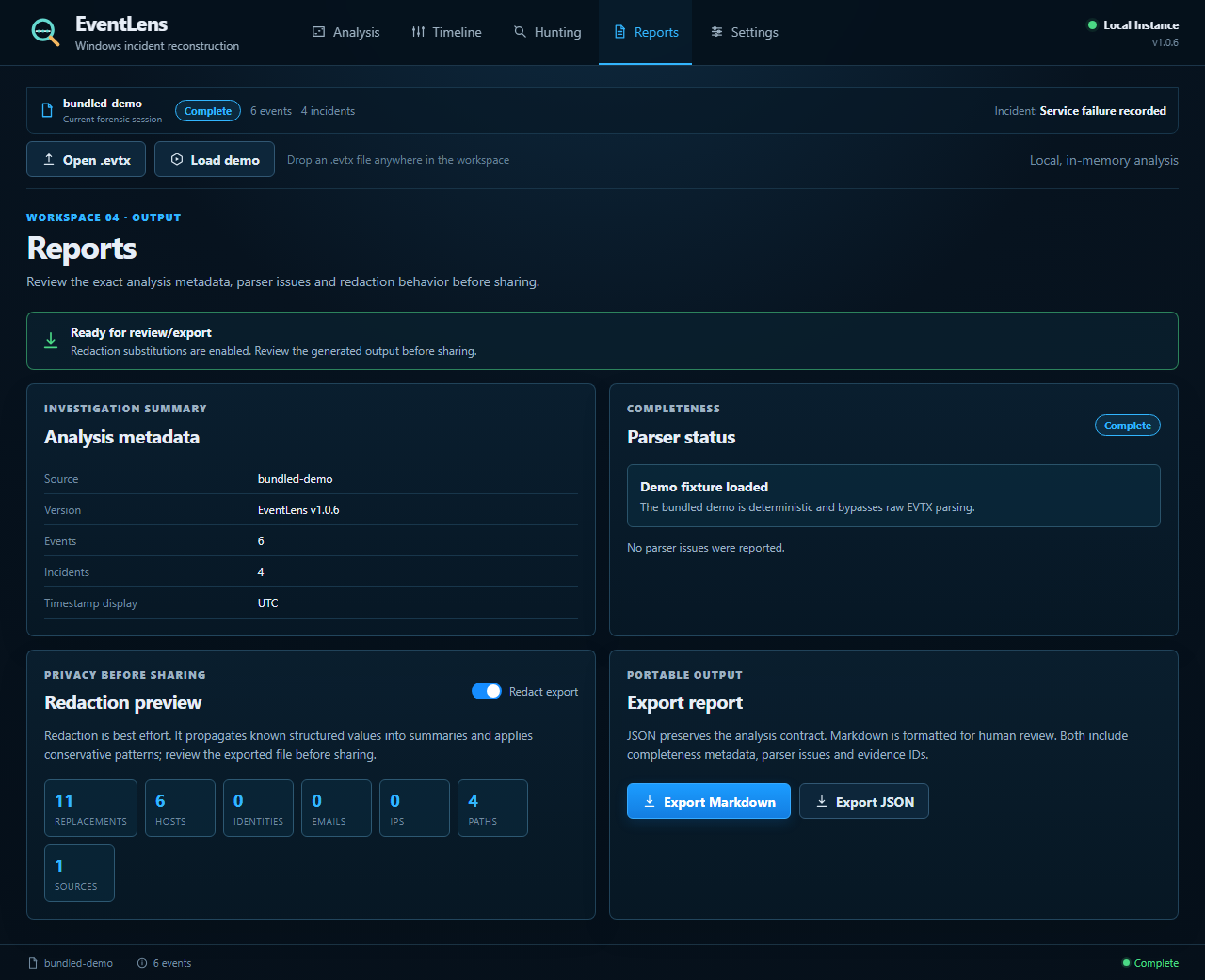The width and height of the screenshot is (1205, 980).
Task: Click the EventLens magnifier logo
Action: [x=44, y=32]
